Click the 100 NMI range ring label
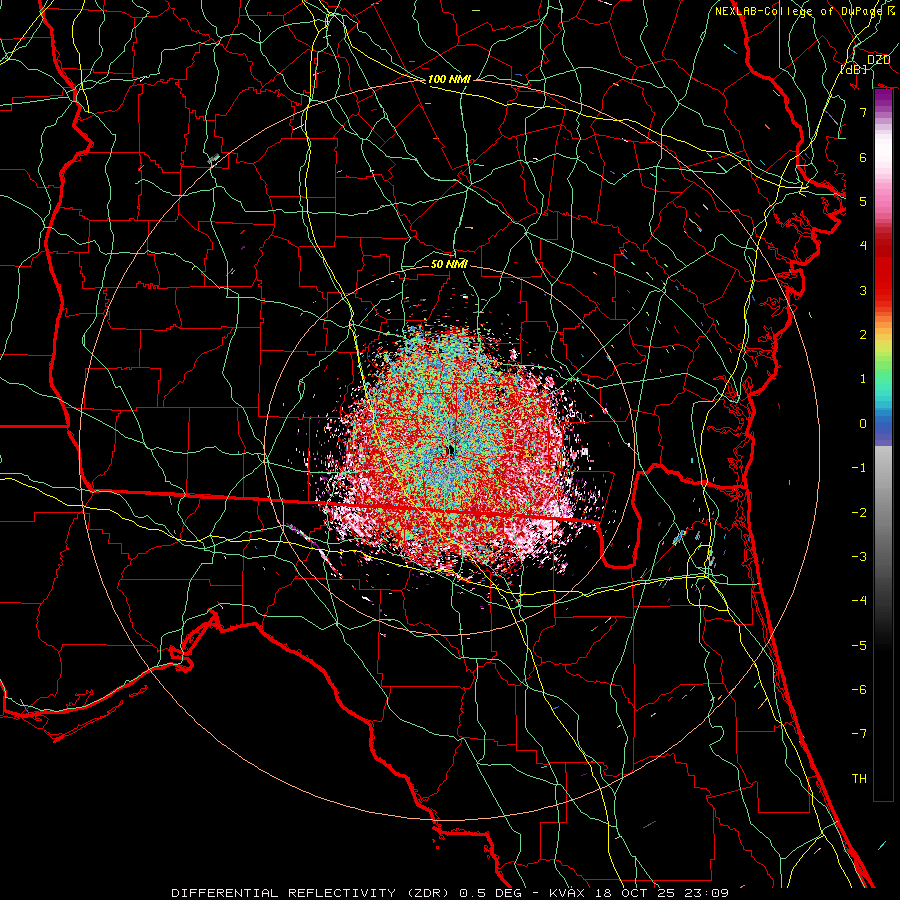Image resolution: width=900 pixels, height=900 pixels. click(449, 79)
